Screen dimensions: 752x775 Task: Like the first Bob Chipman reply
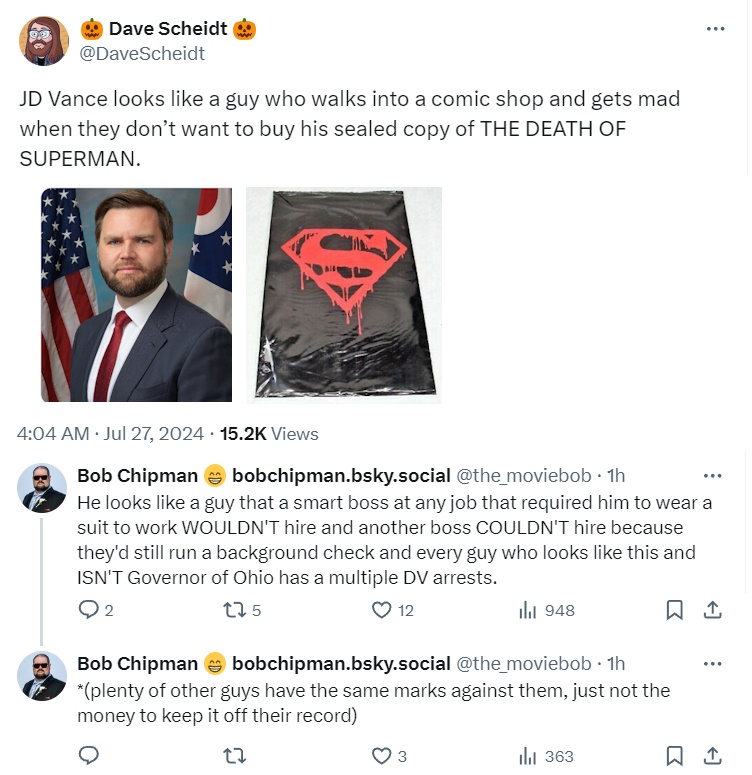coord(381,610)
